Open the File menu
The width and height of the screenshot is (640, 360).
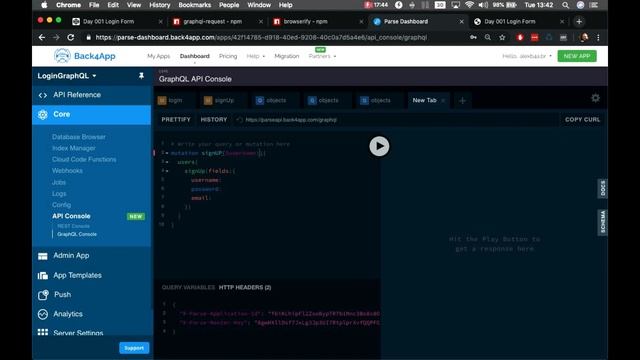[x=94, y=5]
